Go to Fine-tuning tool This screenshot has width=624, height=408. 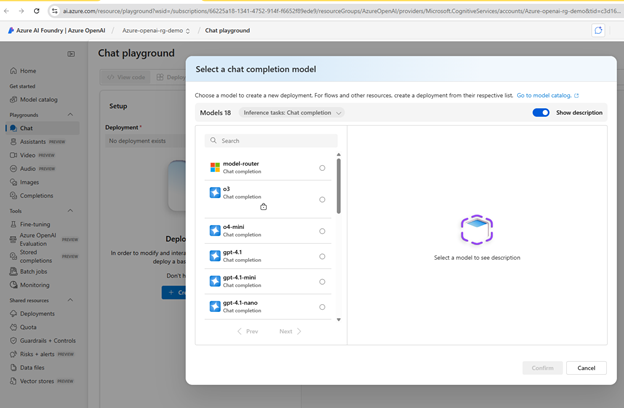[x=35, y=224]
